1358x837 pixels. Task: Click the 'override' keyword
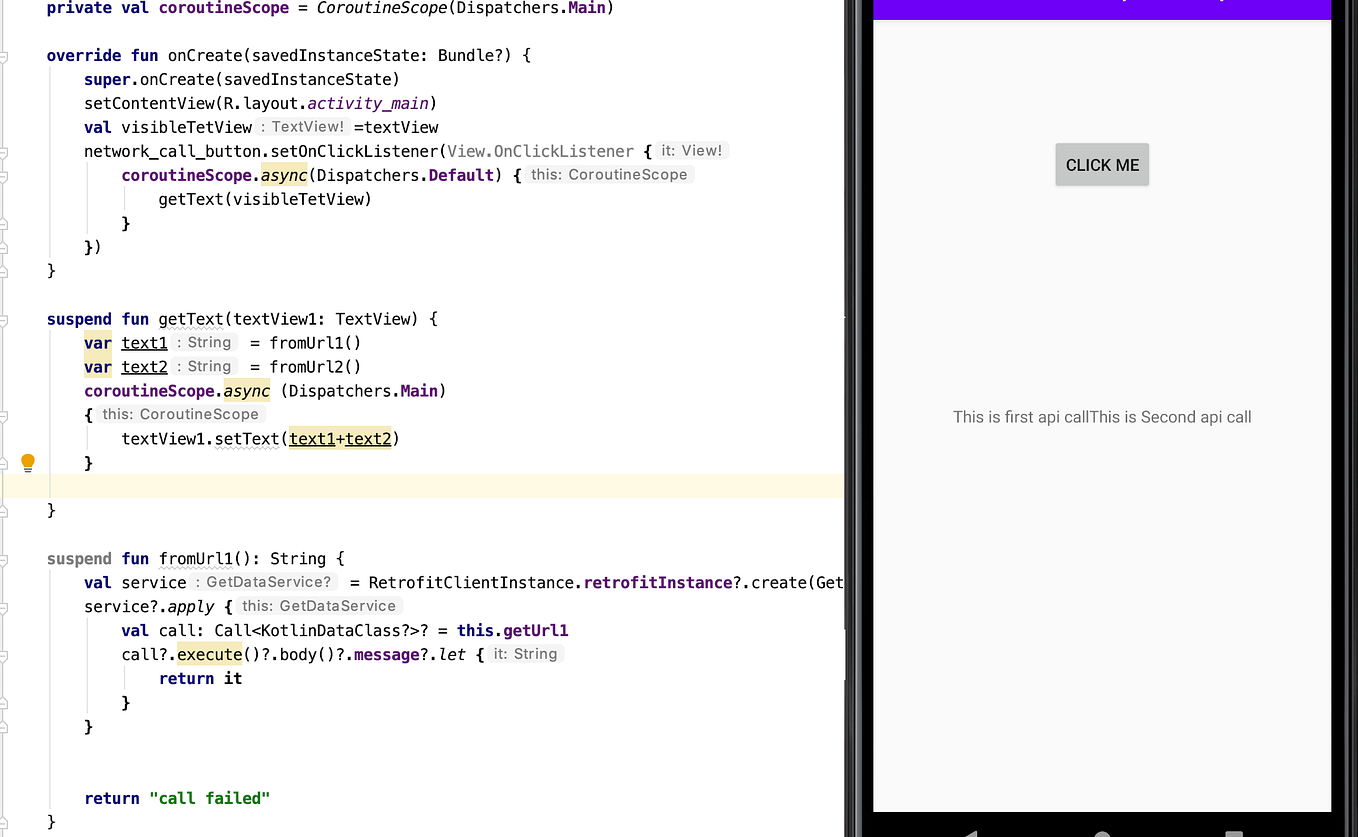[x=84, y=55]
